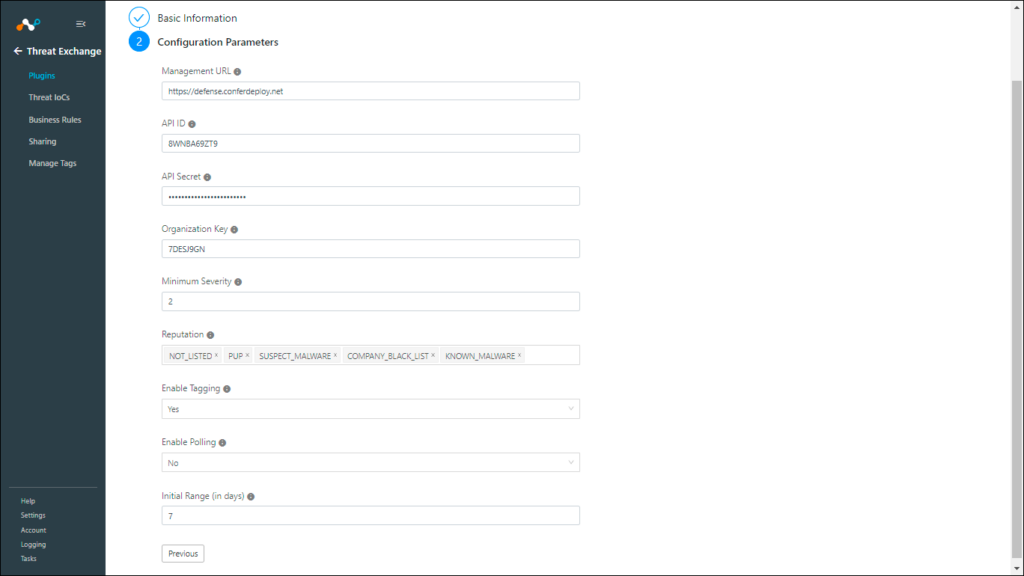Collapse the sidebar with the menu icon

pos(80,24)
